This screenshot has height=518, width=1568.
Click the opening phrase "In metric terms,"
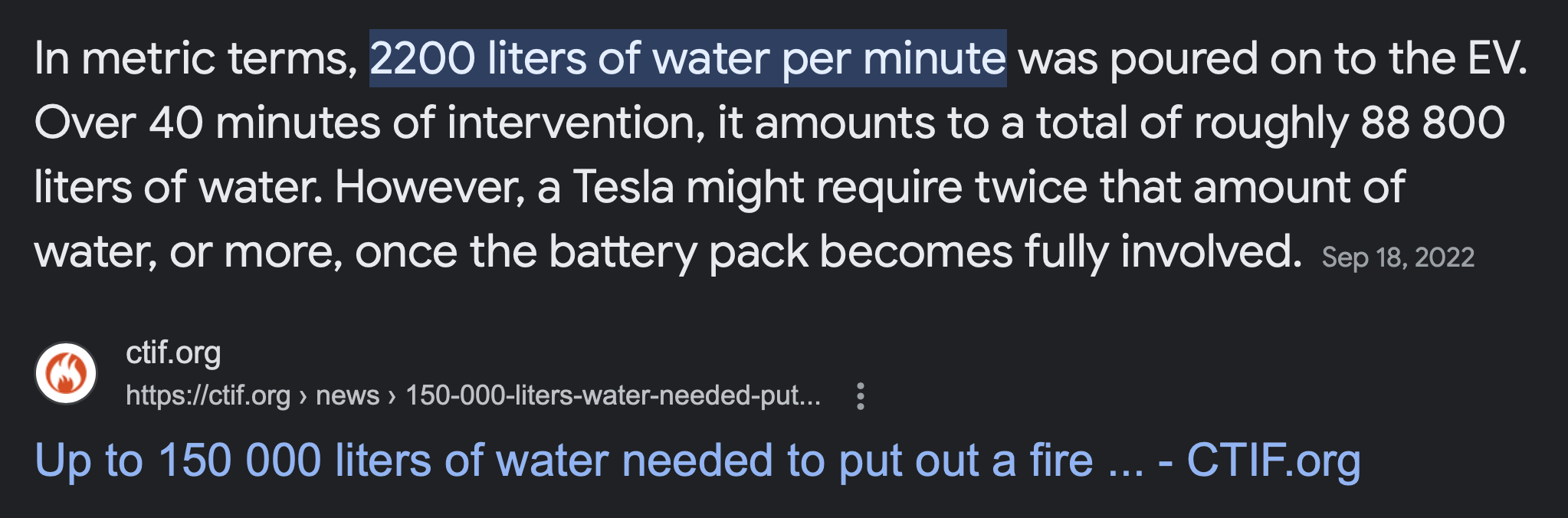click(x=196, y=58)
